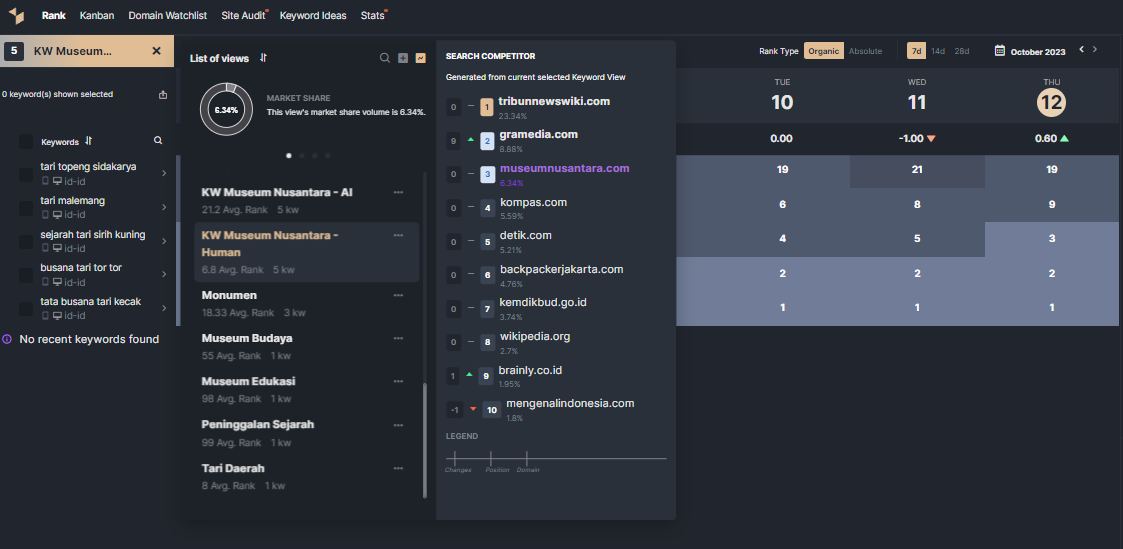
Task: Open the Domain Watchlist tab
Action: point(168,16)
